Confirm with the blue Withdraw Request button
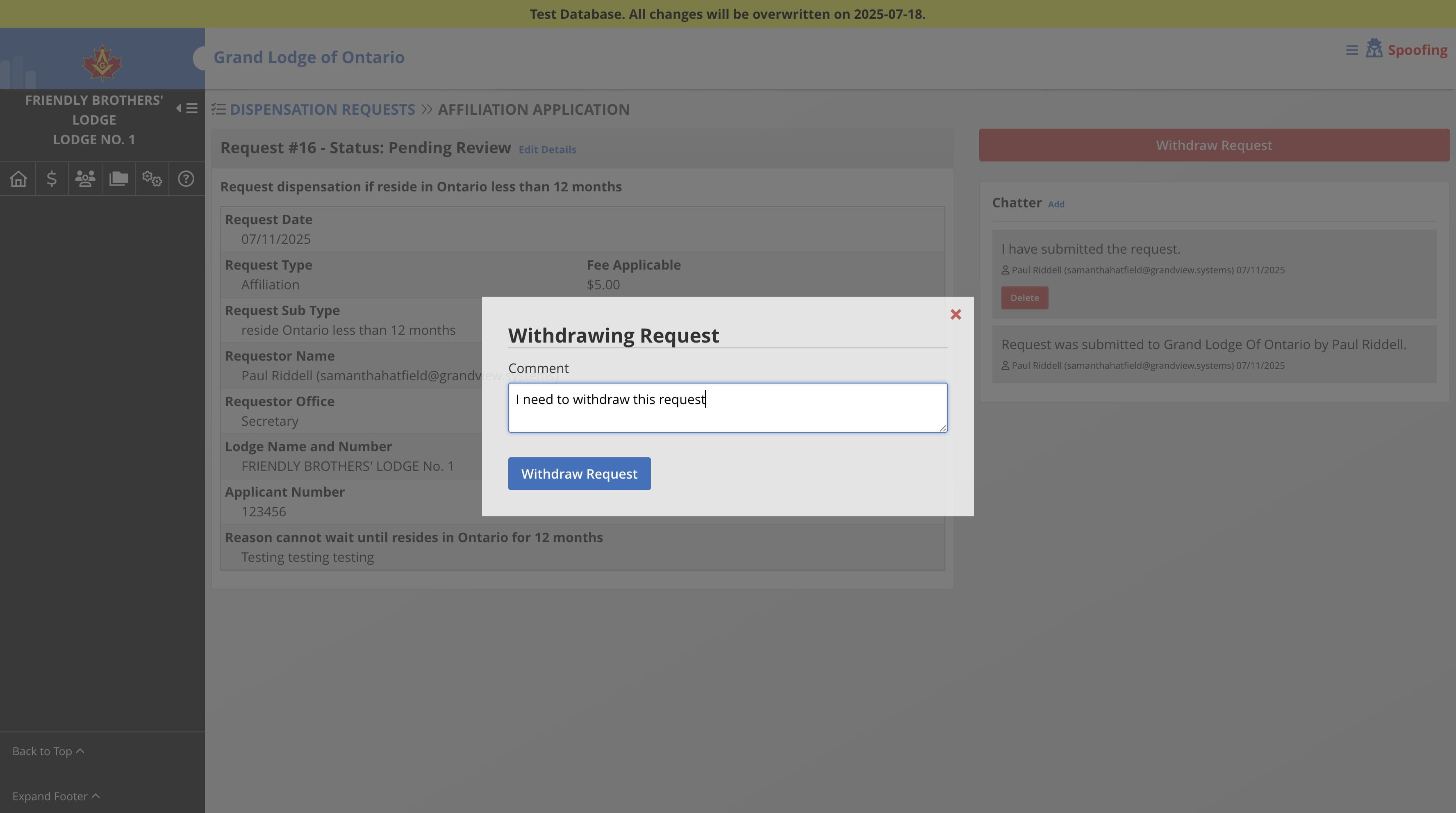This screenshot has height=813, width=1456. pyautogui.click(x=579, y=473)
